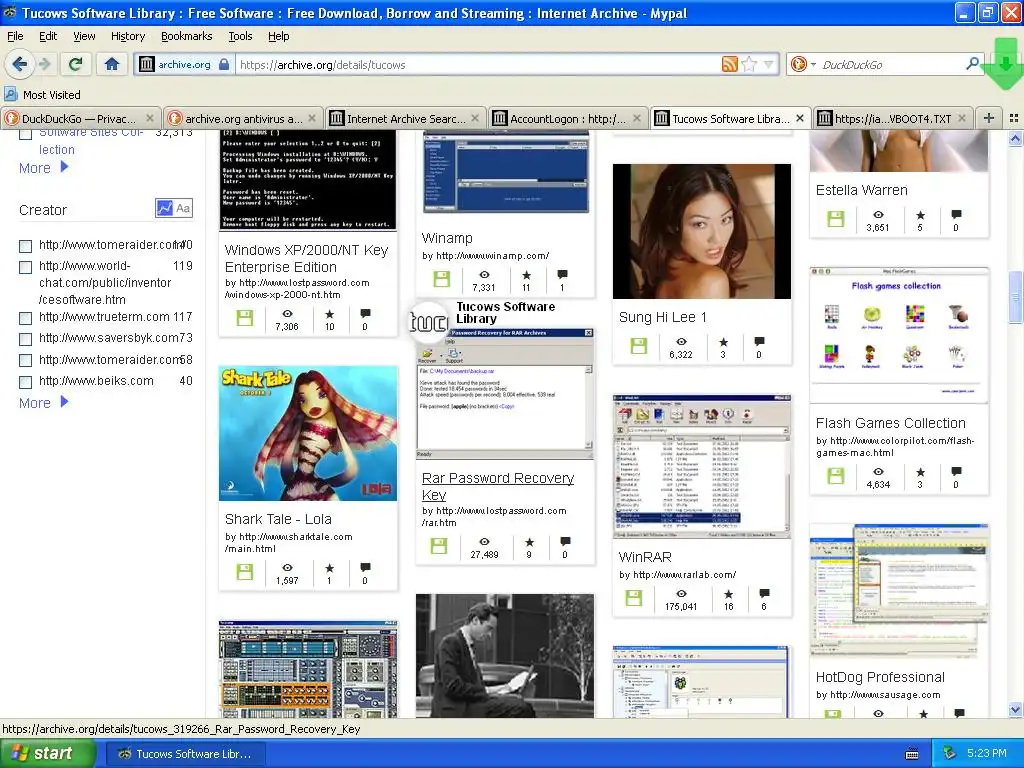The width and height of the screenshot is (1024, 768).
Task: Open the Help menu
Action: click(278, 36)
